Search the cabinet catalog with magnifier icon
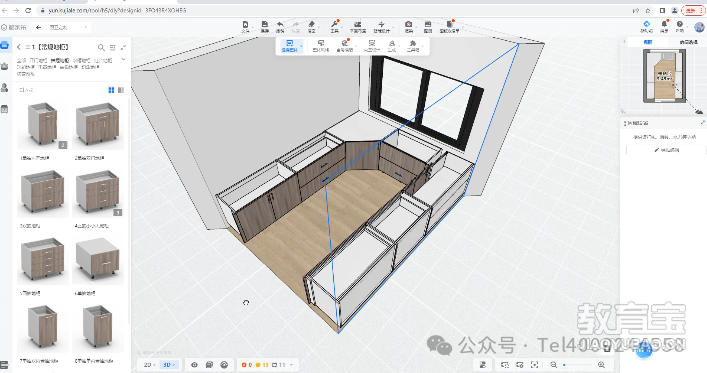Image resolution: width=707 pixels, height=373 pixels. (x=101, y=47)
